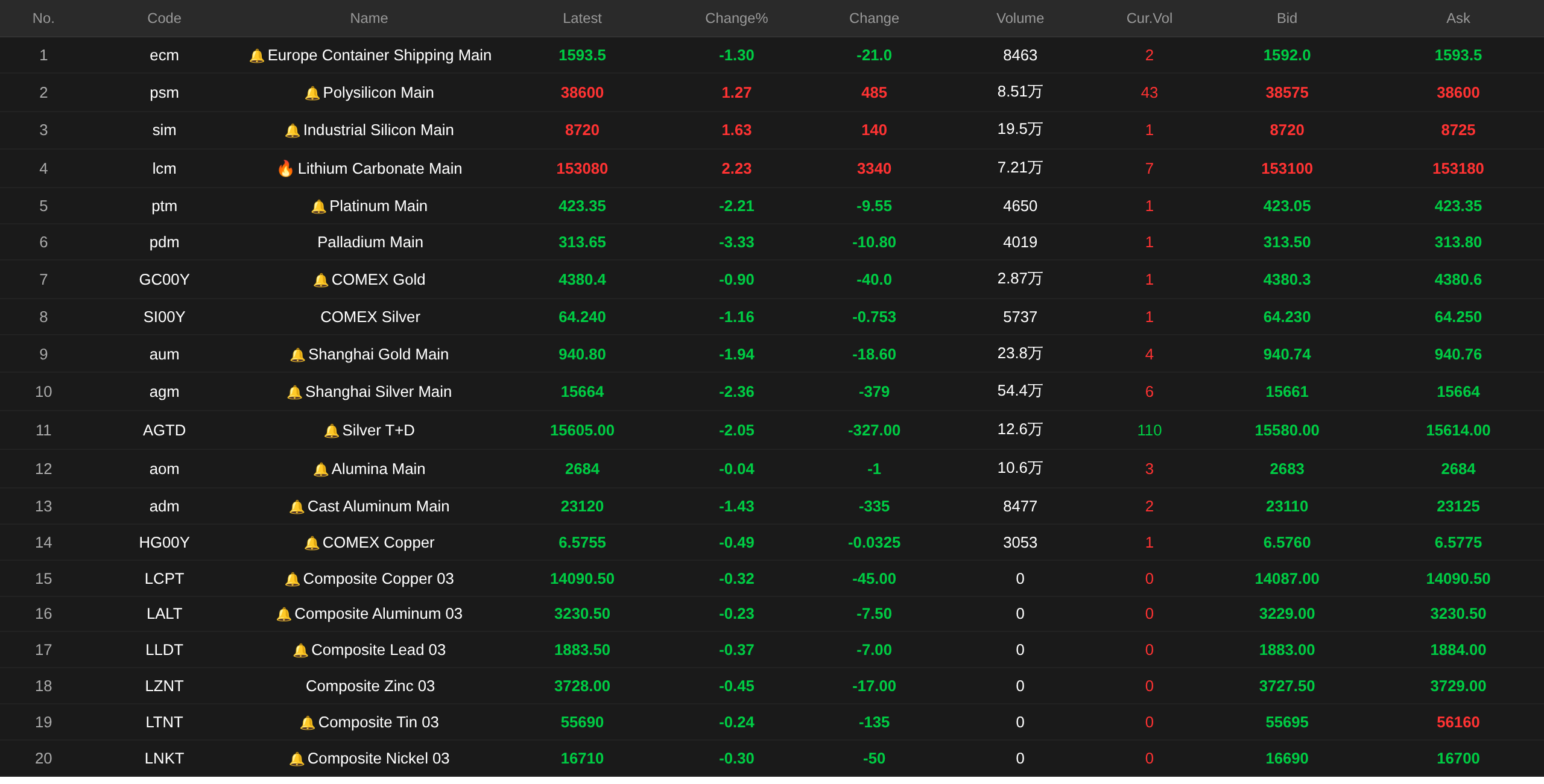Sort by the Bid column header
The image size is (1544, 784).
(1287, 18)
